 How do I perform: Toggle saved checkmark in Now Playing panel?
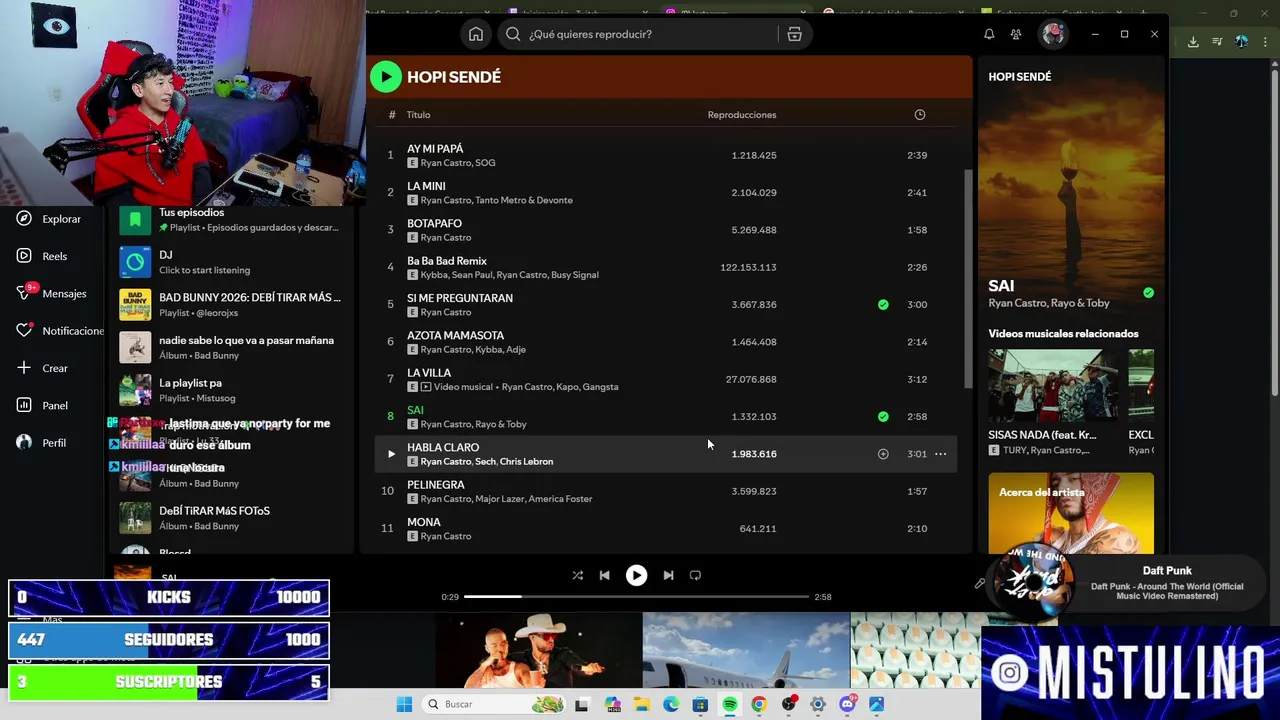(1148, 293)
